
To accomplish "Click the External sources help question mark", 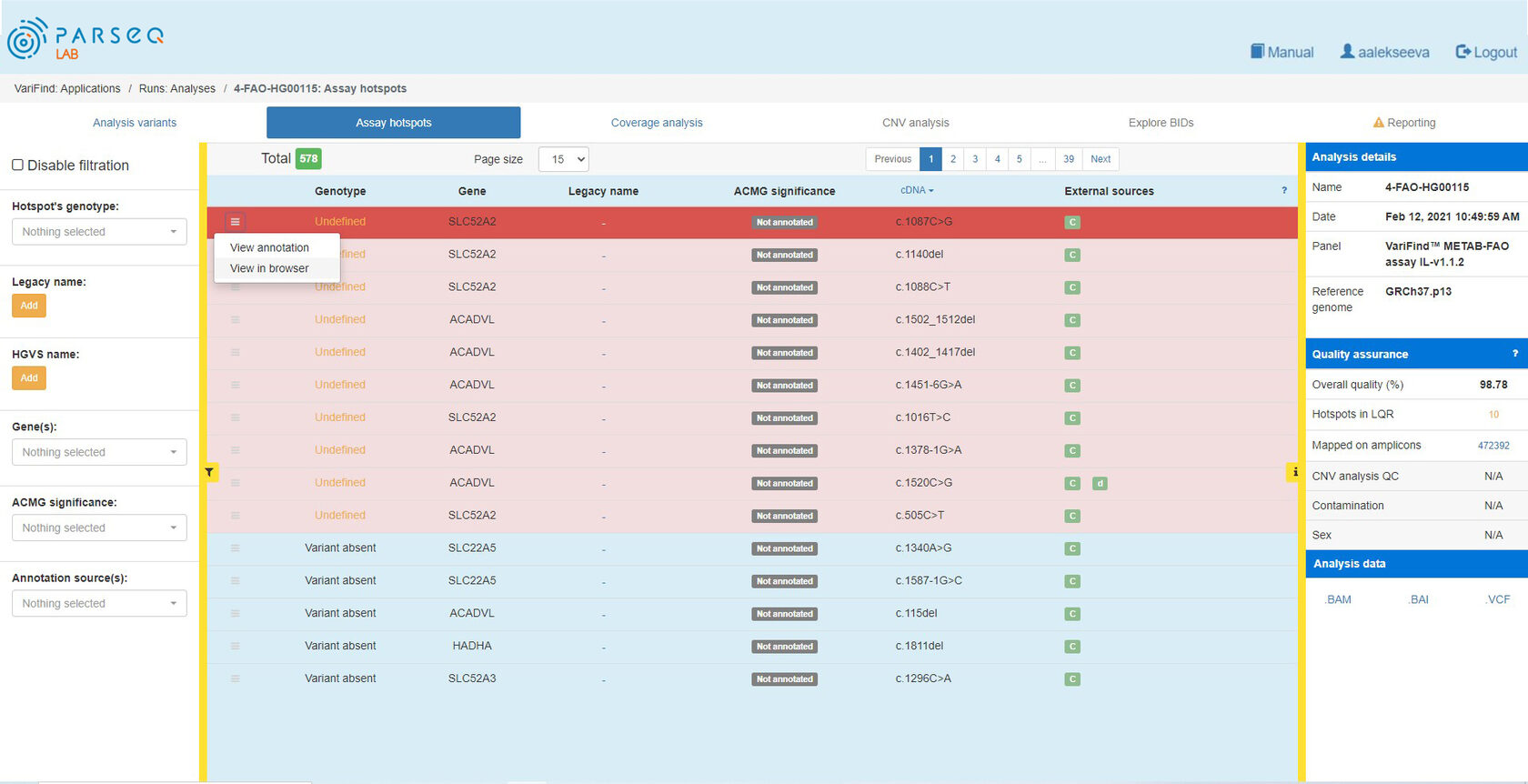I will [1284, 191].
